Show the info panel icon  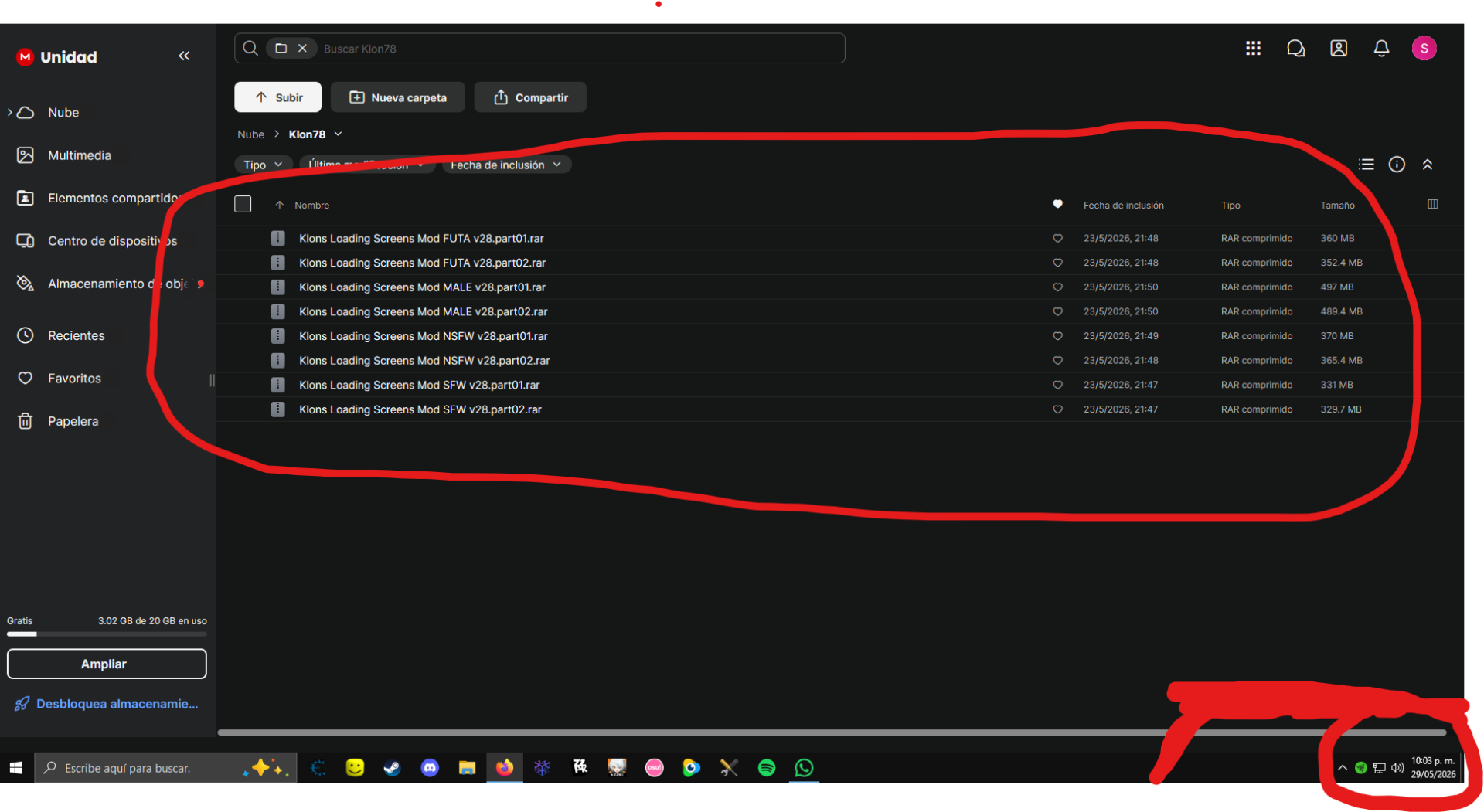click(1397, 165)
